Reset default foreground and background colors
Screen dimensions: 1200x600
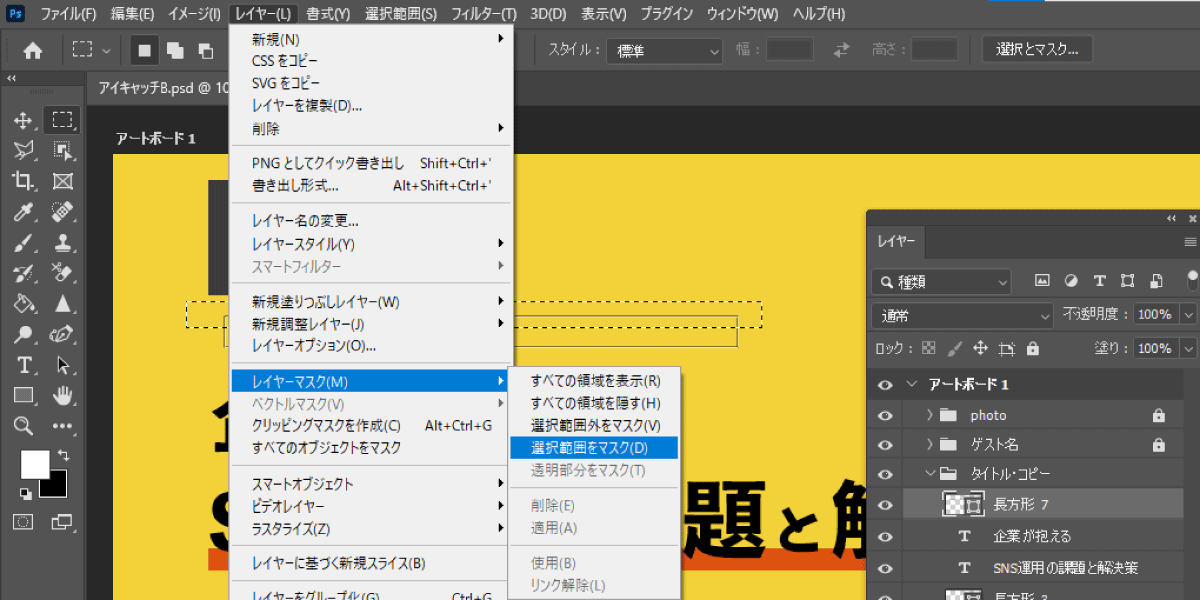point(25,494)
